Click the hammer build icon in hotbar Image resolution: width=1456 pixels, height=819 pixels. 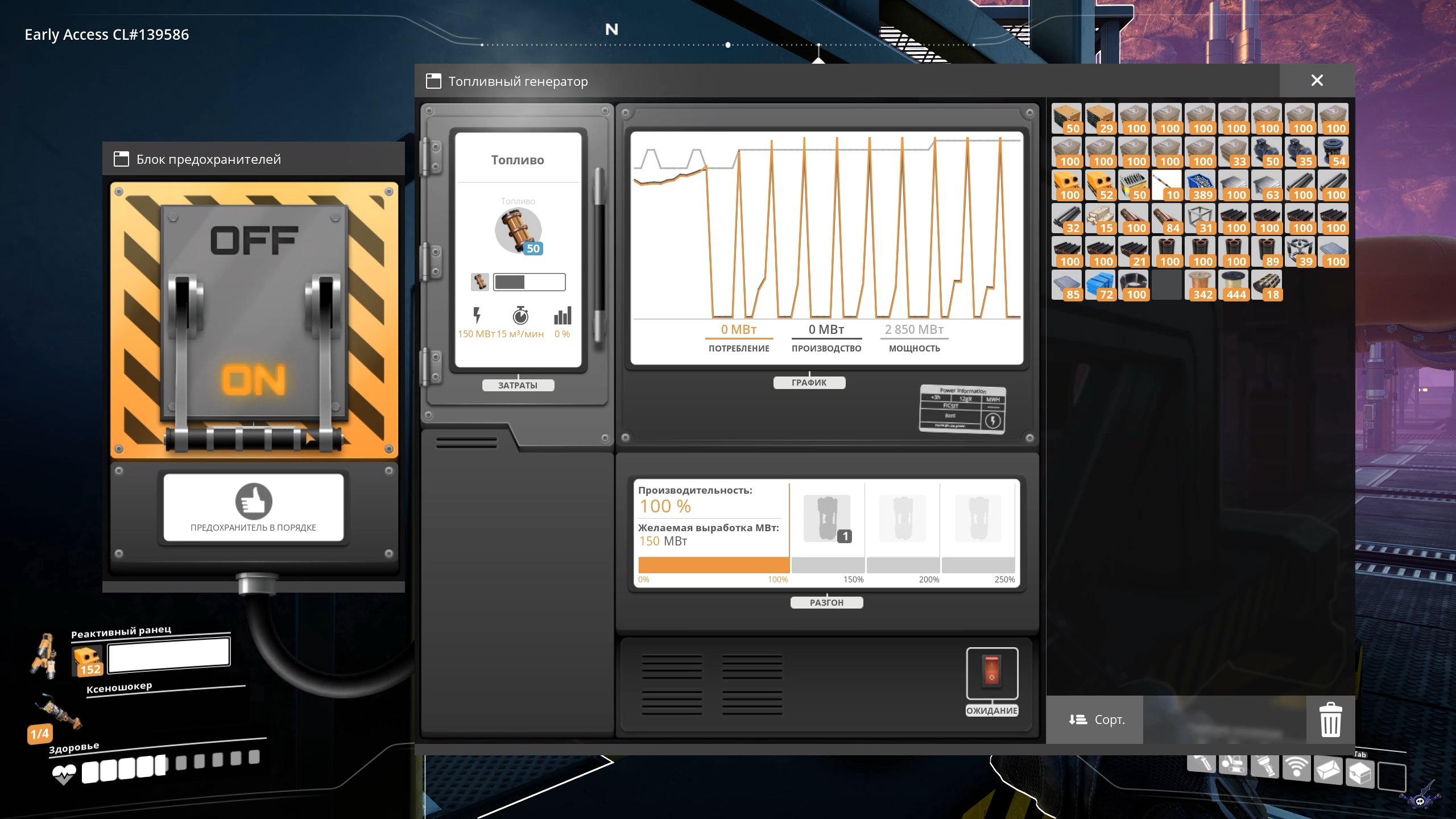[1201, 764]
